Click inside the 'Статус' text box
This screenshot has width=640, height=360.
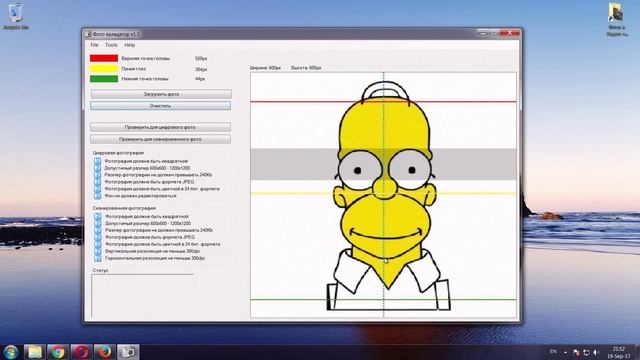[x=143, y=296]
